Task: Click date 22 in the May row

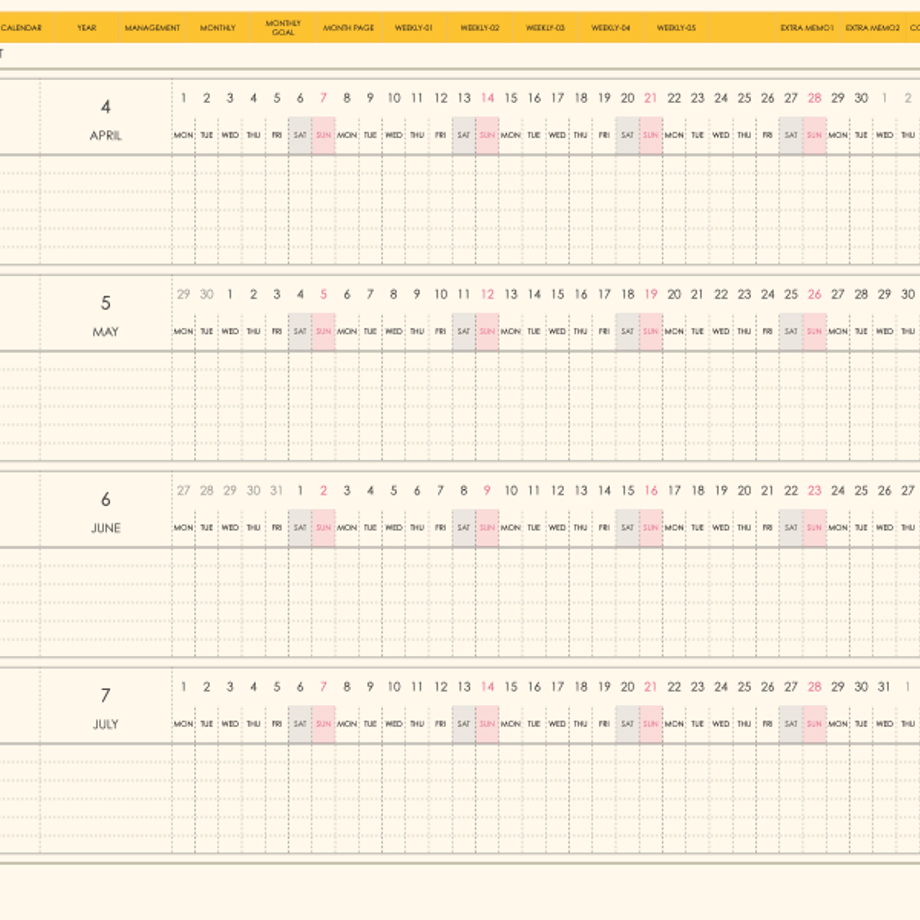Action: click(721, 295)
